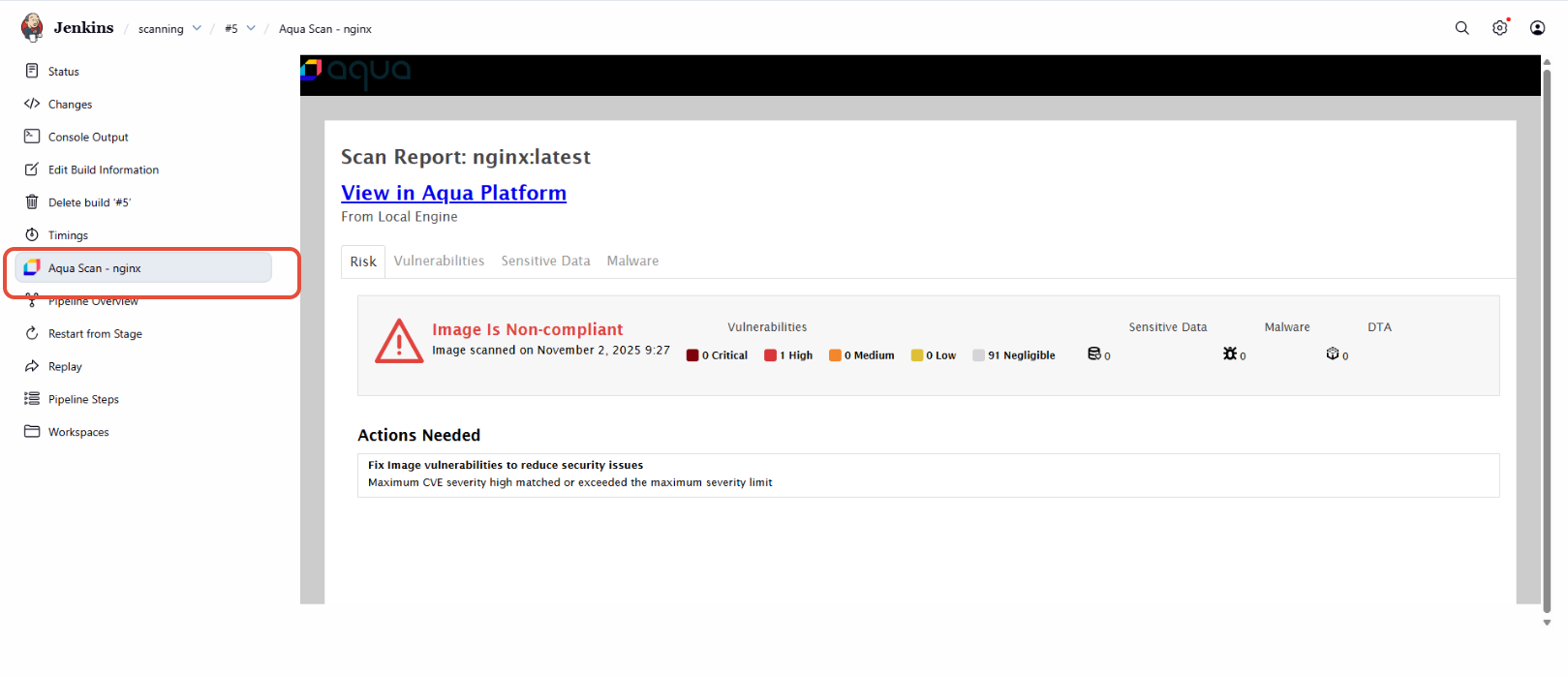
Task: Click '91 Negligible' count text
Action: 1022,355
